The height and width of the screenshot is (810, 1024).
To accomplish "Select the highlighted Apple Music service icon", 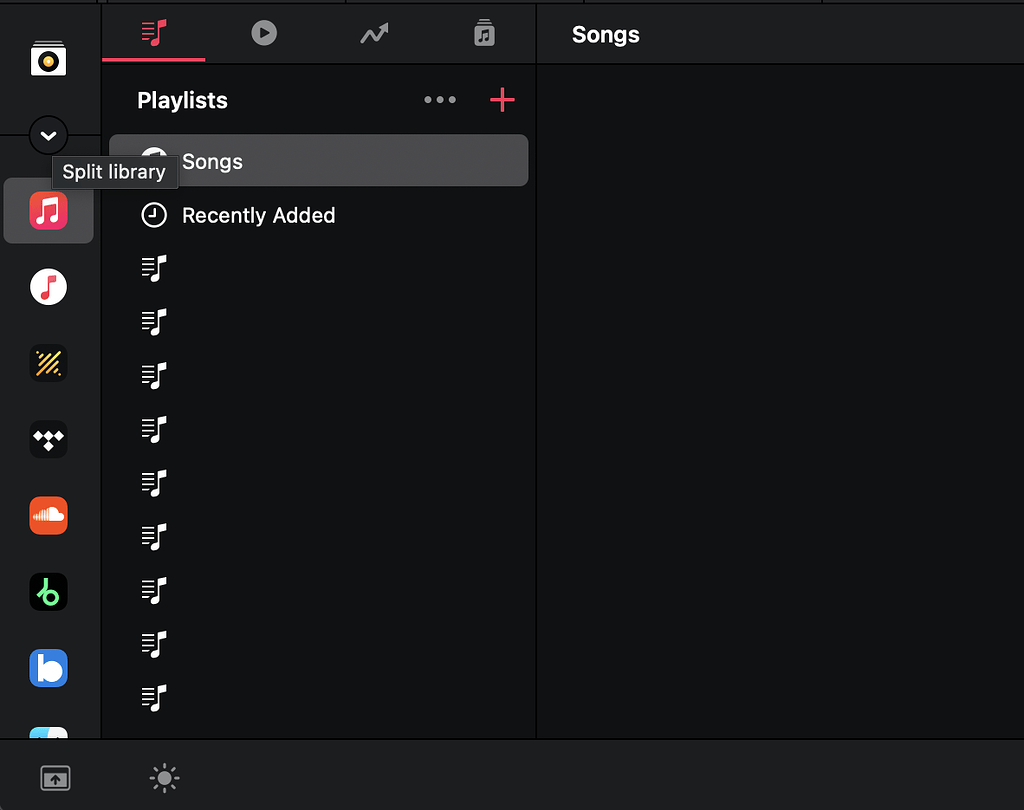I will [x=48, y=211].
